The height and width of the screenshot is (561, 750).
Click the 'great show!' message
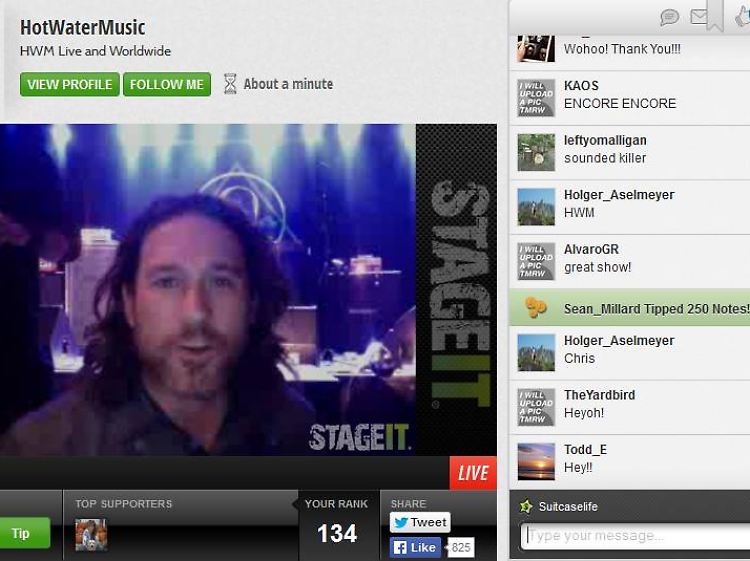597,267
